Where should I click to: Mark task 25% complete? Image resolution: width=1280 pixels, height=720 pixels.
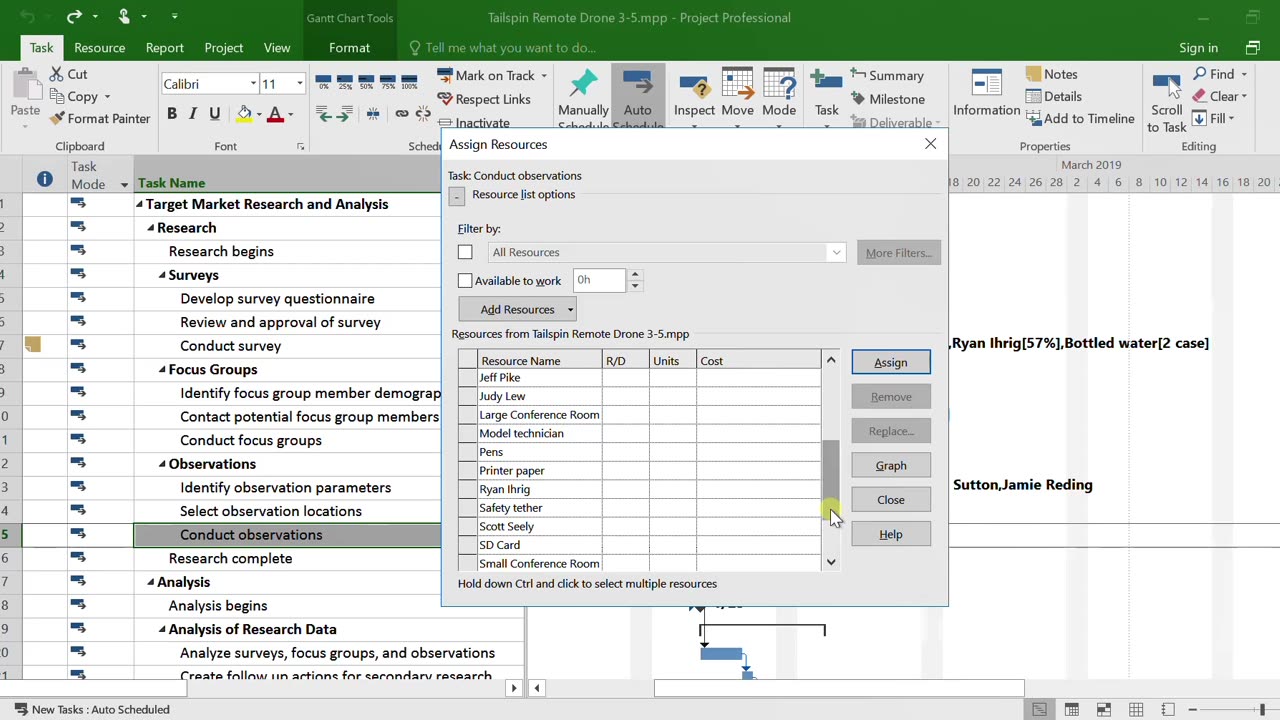[345, 83]
